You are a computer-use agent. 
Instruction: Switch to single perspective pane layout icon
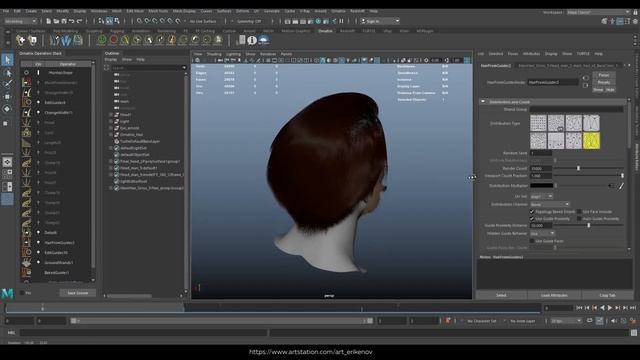click(x=7, y=162)
